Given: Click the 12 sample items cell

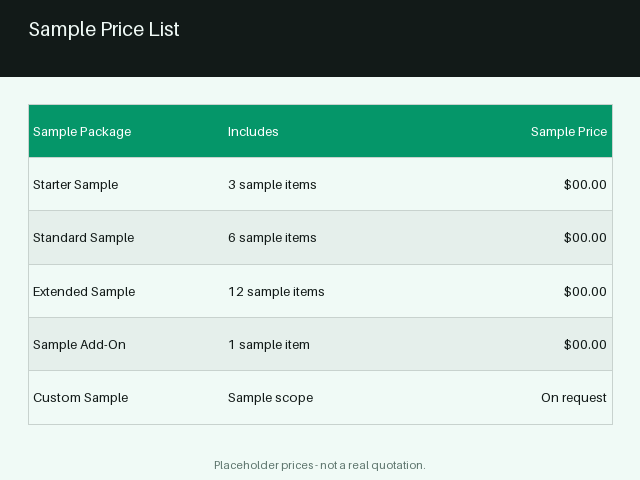Looking at the screenshot, I should point(276,291).
